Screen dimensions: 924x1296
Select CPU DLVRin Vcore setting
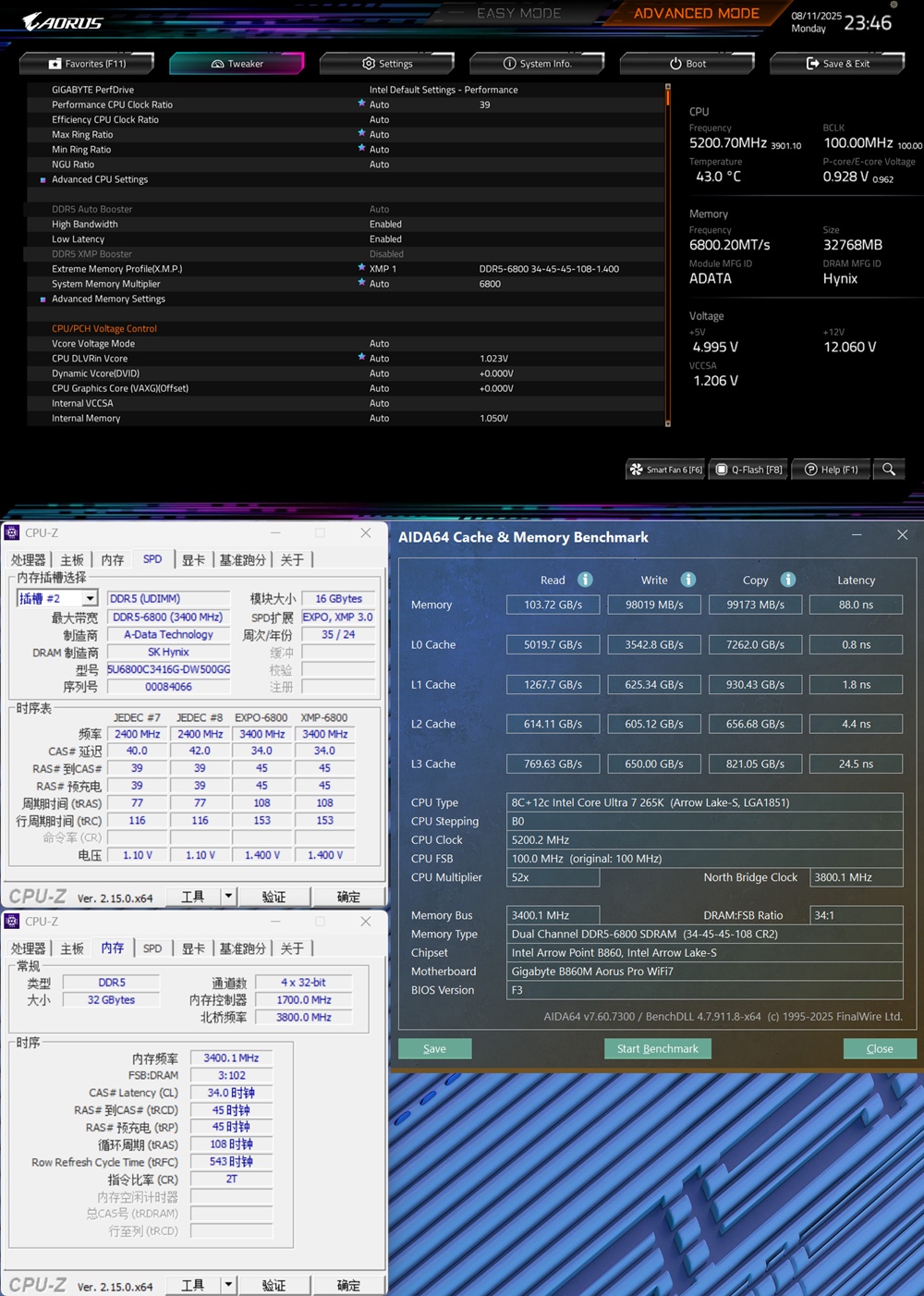pos(346,358)
